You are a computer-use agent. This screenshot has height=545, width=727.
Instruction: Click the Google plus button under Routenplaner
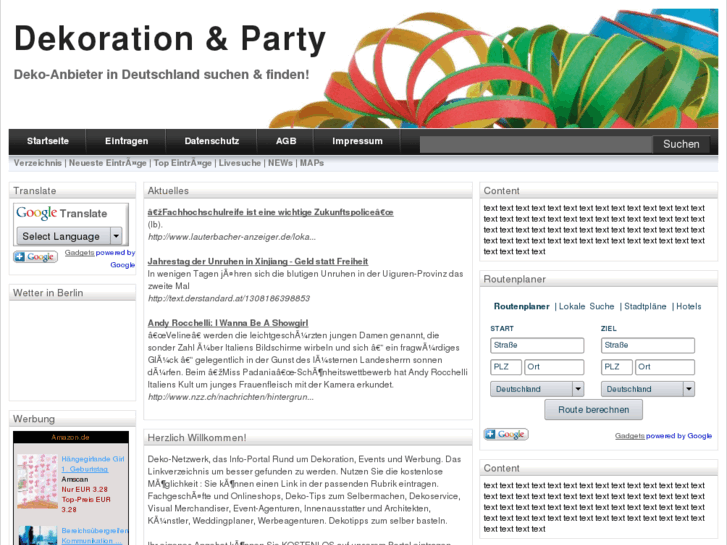tap(506, 434)
